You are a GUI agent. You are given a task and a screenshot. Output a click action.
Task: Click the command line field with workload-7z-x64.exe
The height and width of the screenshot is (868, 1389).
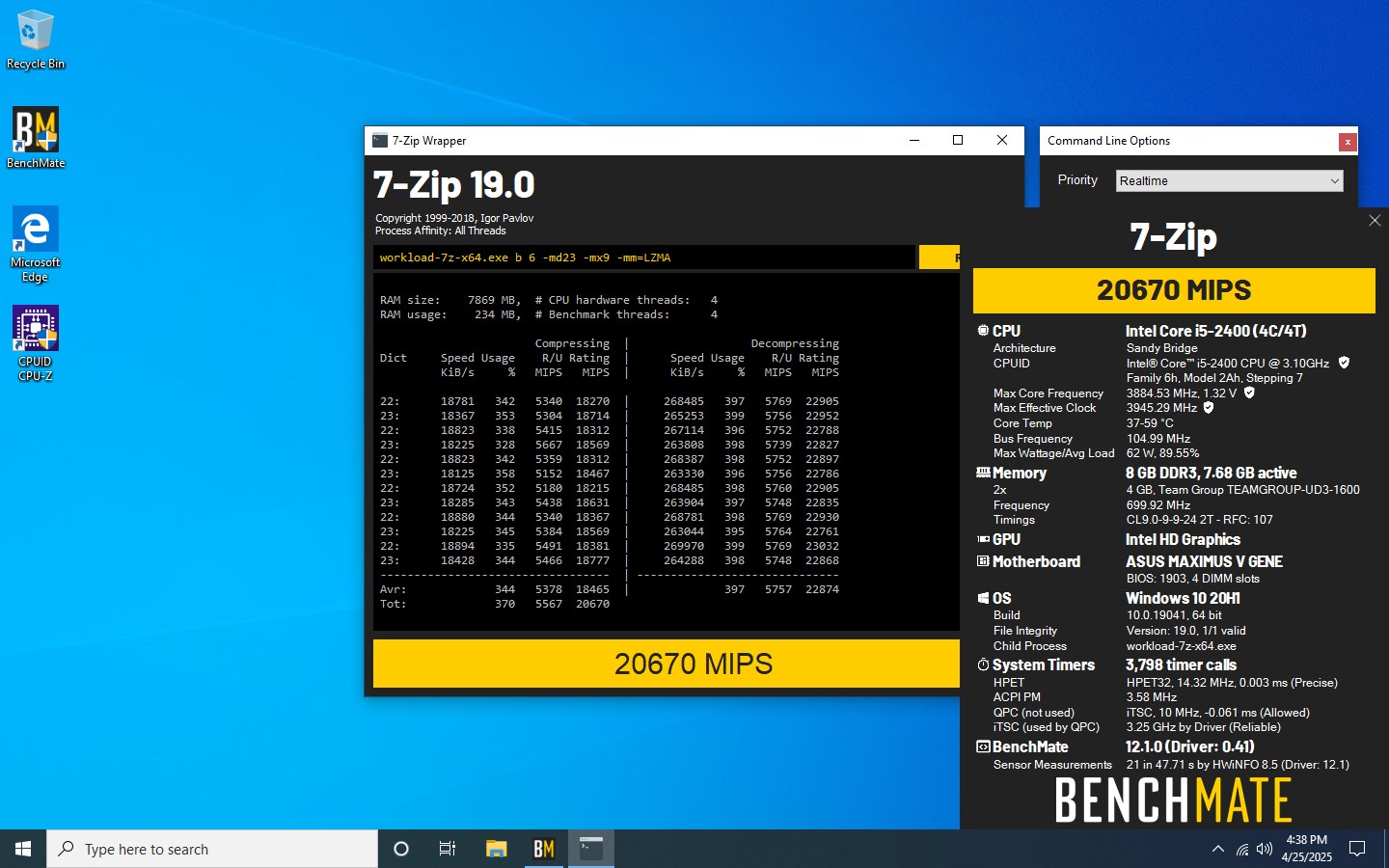click(644, 258)
